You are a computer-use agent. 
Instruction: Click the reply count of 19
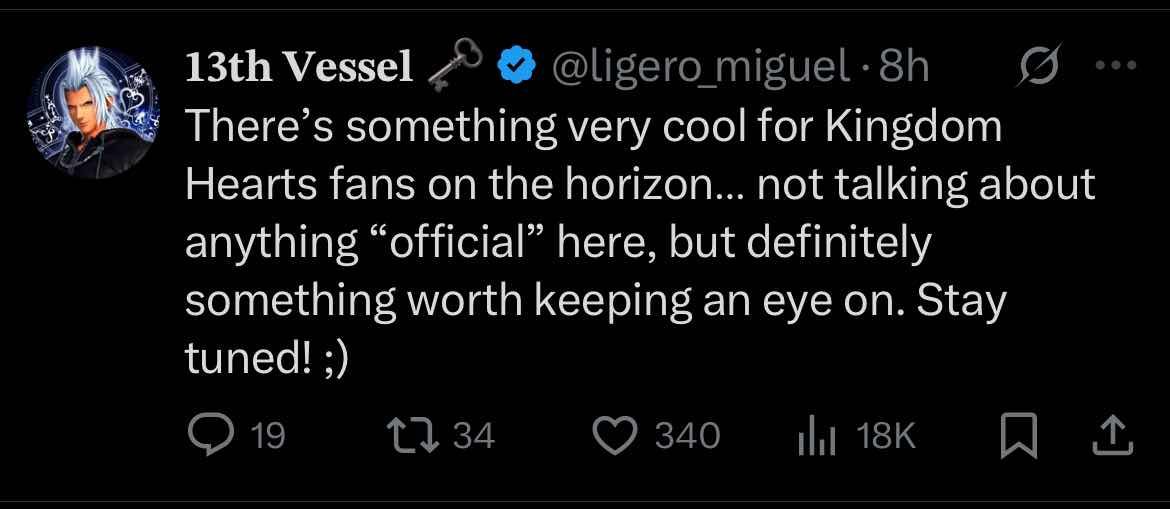[x=267, y=436]
